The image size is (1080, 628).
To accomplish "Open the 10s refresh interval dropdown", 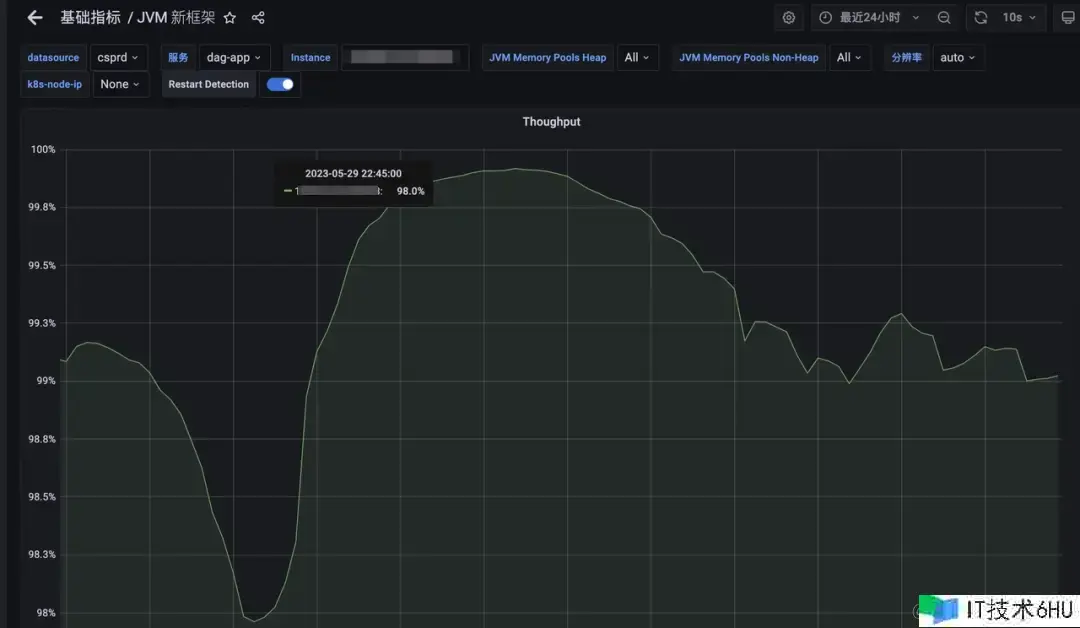I will pos(1020,18).
